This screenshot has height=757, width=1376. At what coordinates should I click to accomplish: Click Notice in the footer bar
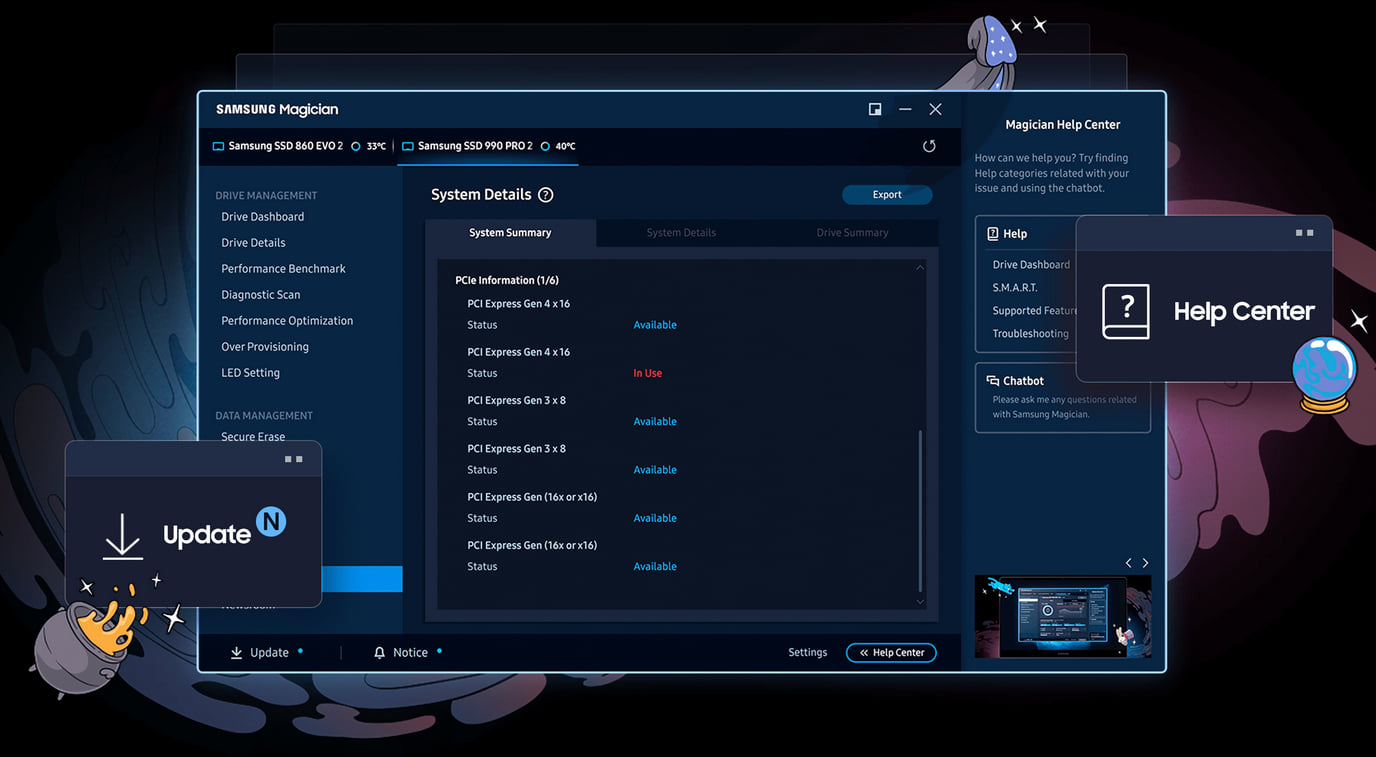point(408,653)
